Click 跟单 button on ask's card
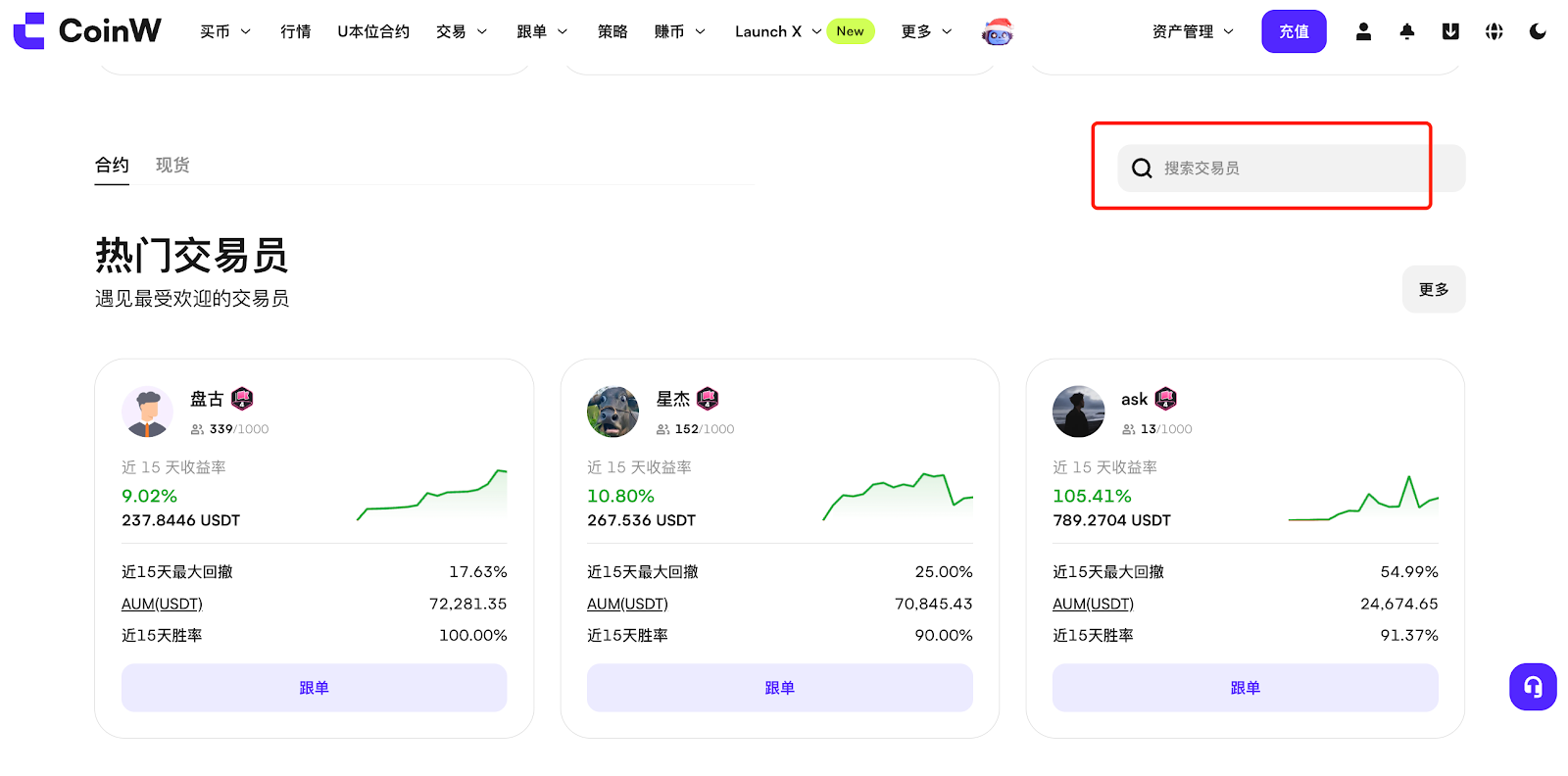Viewport: 1568px width, 776px height. pyautogui.click(x=1245, y=688)
